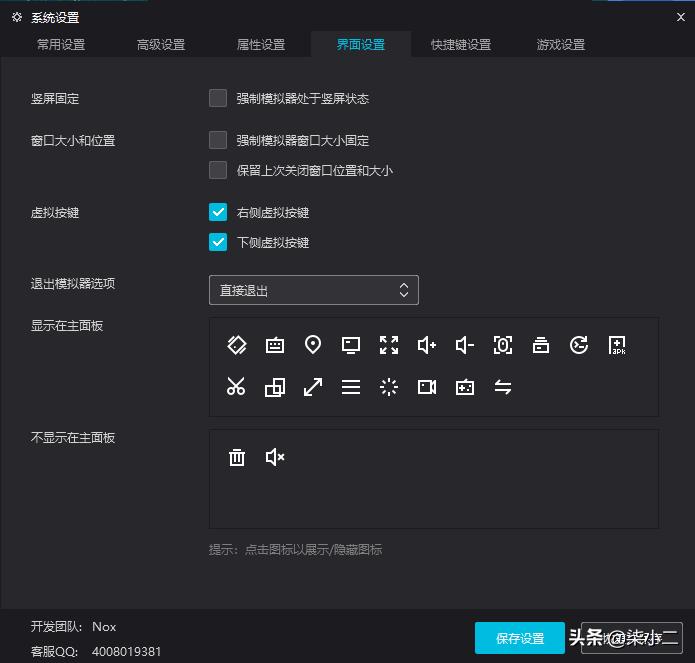Image resolution: width=695 pixels, height=663 pixels.
Task: Select the screenshot capture icon
Action: (503, 345)
